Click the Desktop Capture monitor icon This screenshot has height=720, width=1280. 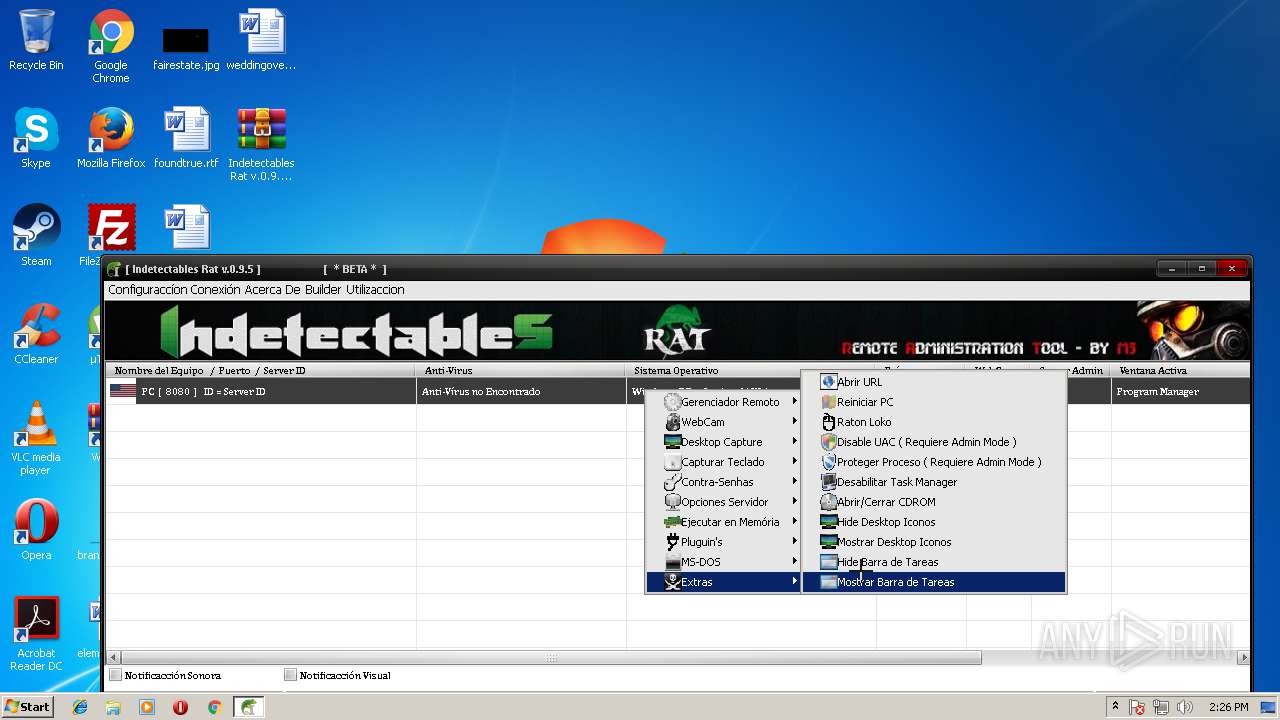point(672,442)
